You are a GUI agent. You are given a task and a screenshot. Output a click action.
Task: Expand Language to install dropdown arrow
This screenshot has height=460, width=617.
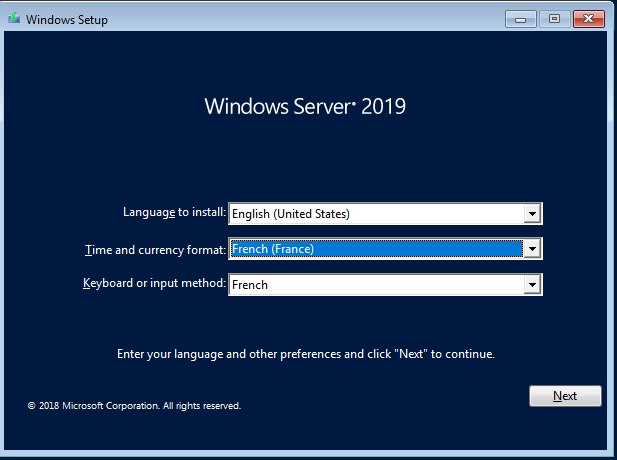532,214
